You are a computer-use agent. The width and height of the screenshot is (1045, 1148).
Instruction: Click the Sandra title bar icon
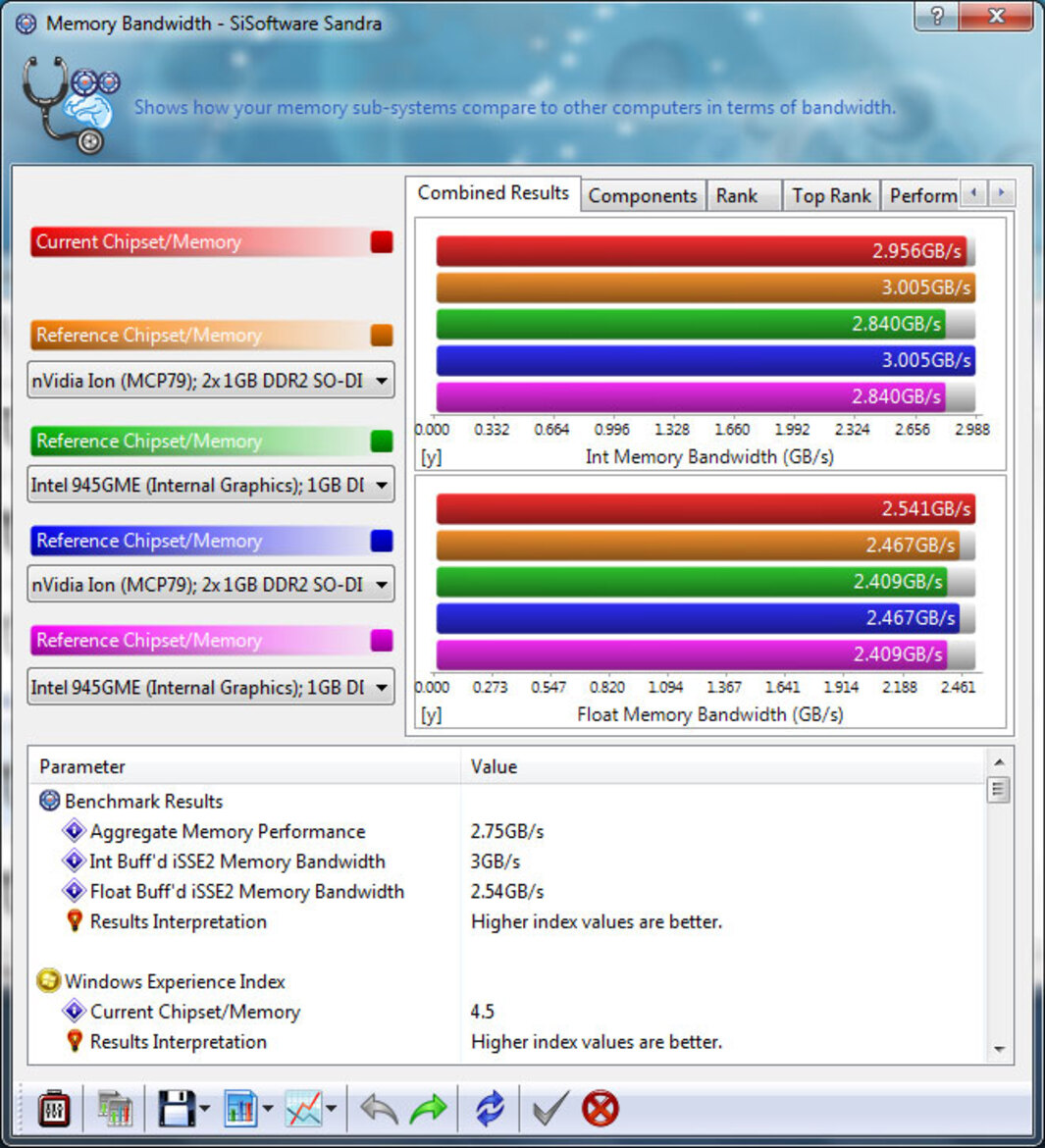26,24
